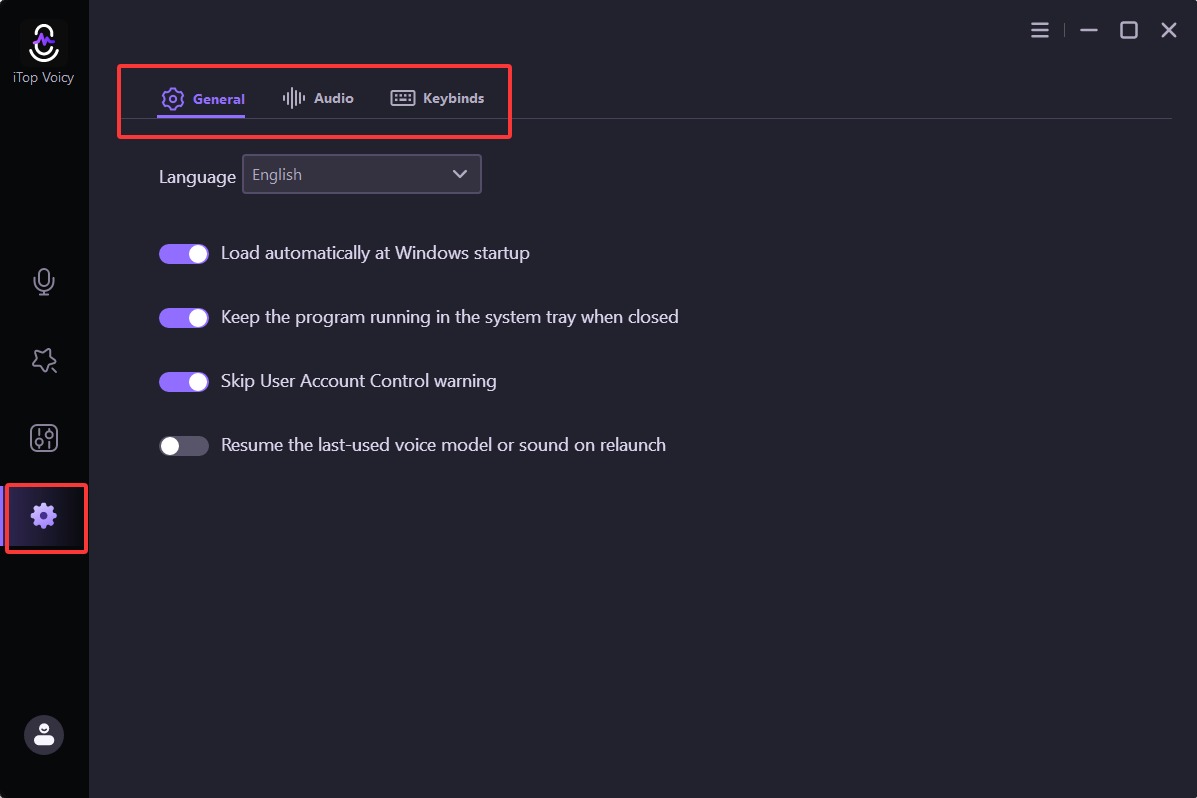The image size is (1197, 798).
Task: Click the 'Skip User Account Control warning' text
Action: (358, 381)
